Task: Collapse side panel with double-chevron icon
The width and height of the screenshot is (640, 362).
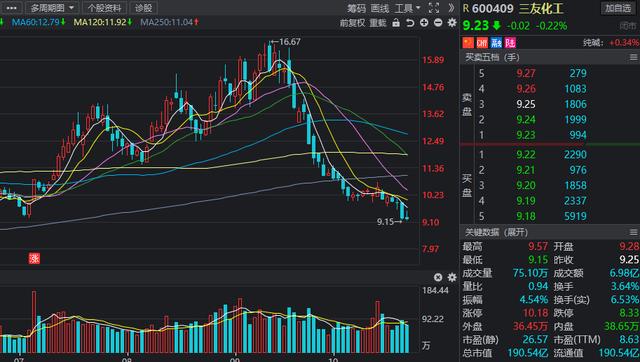Action: [451, 8]
